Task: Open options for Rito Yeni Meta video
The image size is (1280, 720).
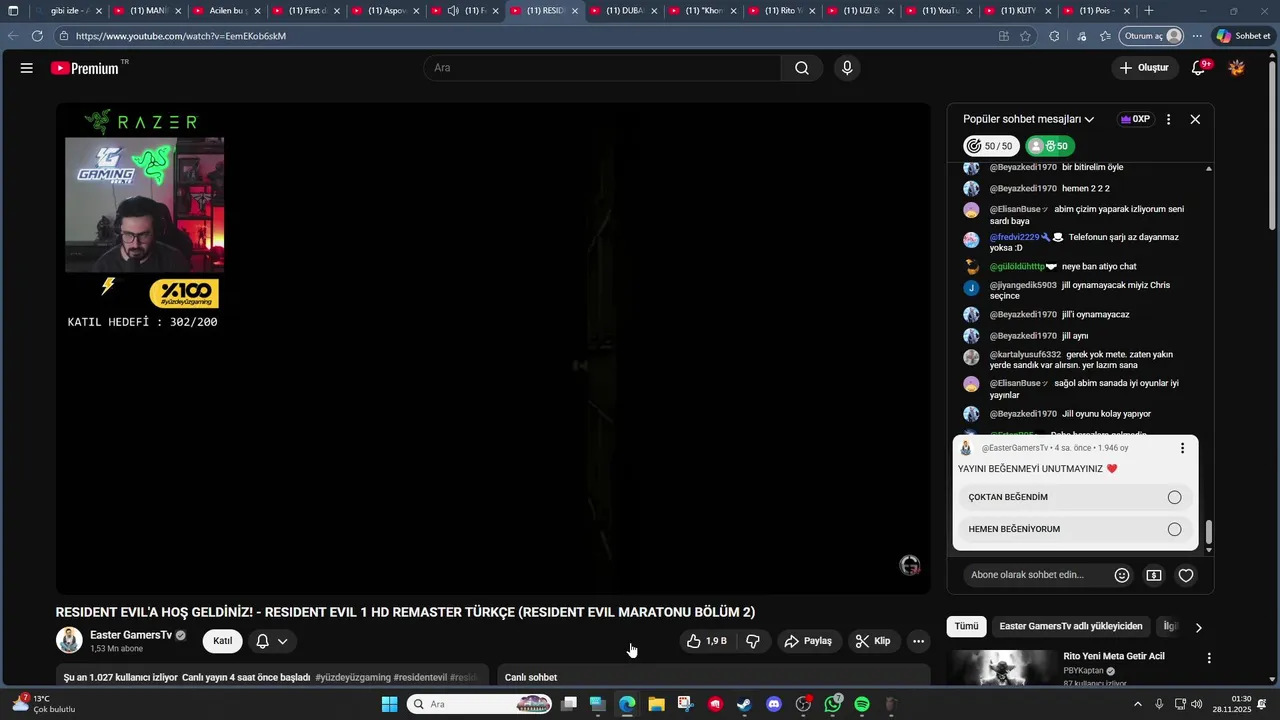Action: (1209, 658)
